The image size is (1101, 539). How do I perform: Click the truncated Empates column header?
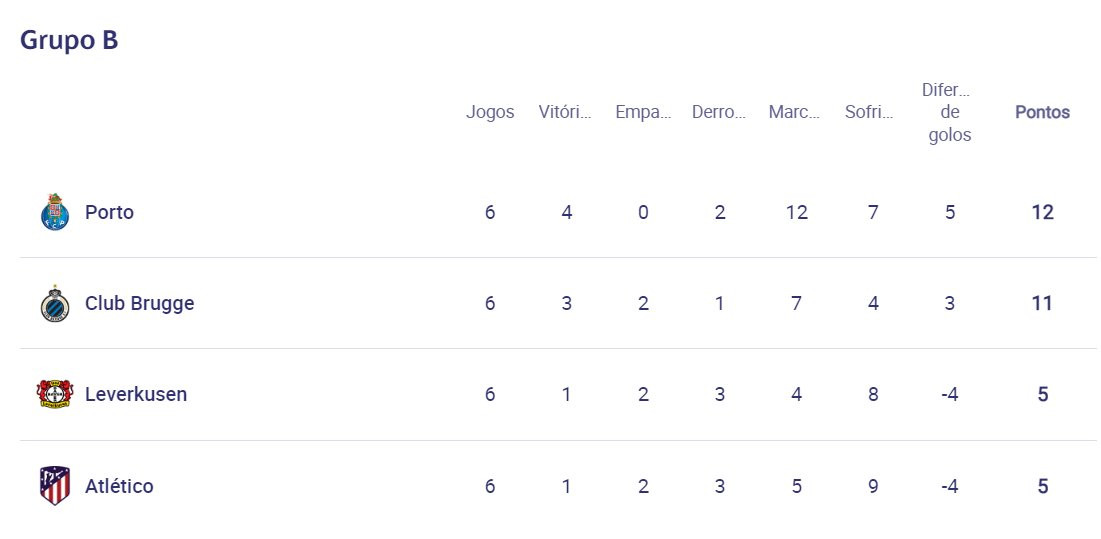pyautogui.click(x=643, y=112)
